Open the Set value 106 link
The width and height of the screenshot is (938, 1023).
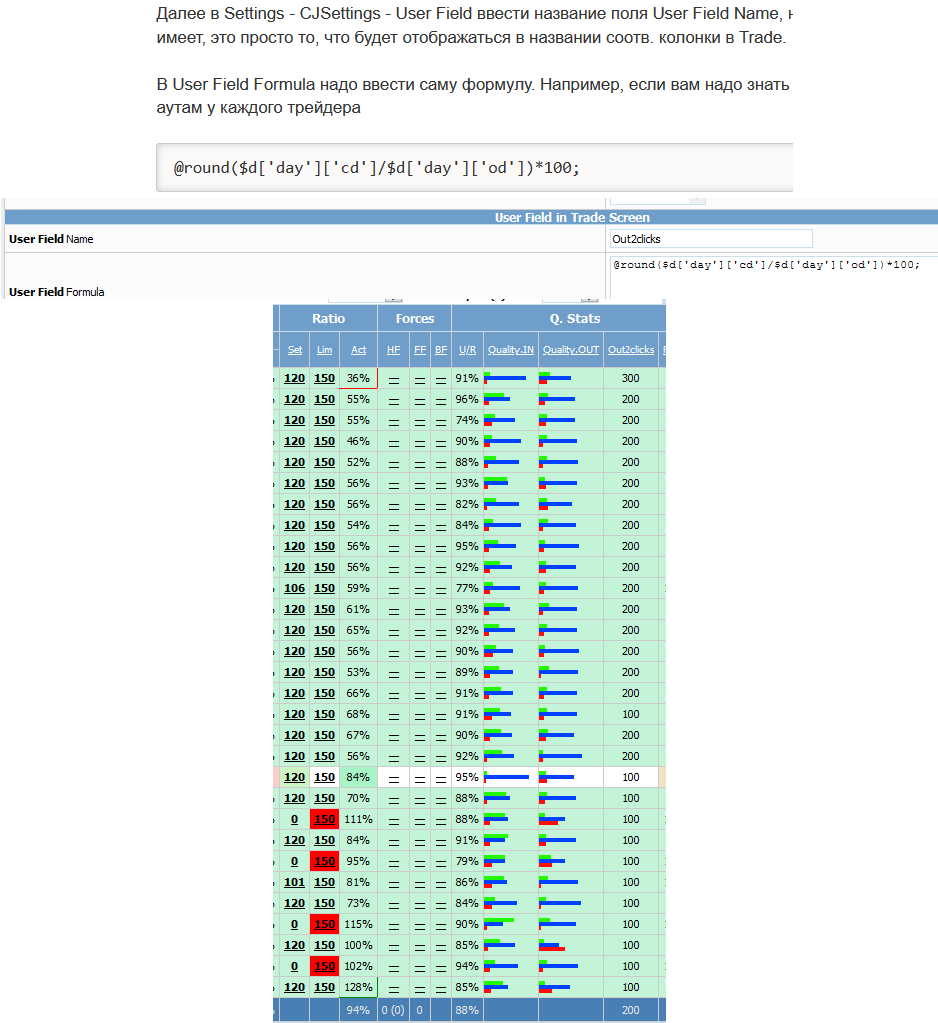[x=294, y=588]
